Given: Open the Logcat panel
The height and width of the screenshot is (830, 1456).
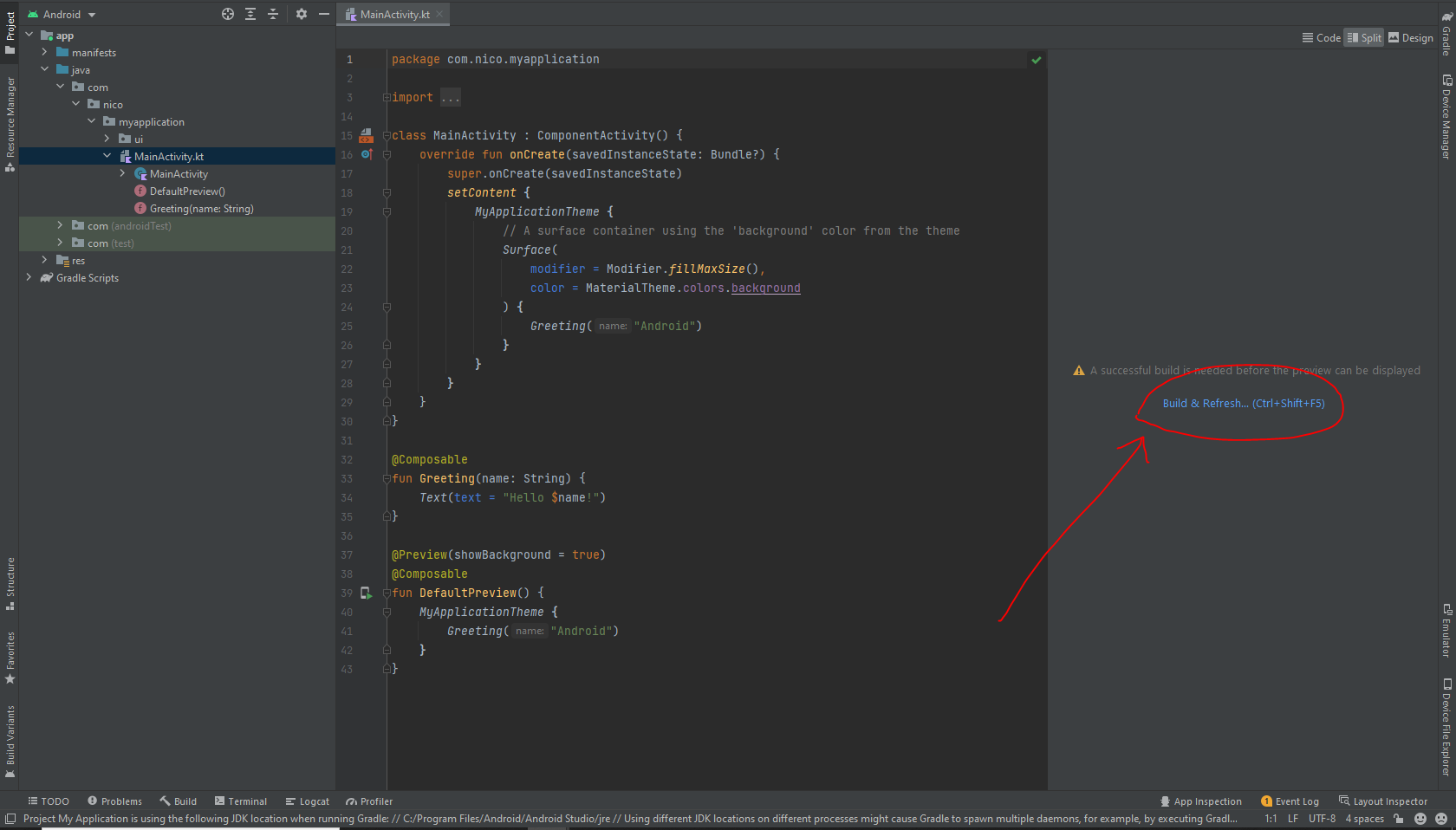Looking at the screenshot, I should 307,801.
